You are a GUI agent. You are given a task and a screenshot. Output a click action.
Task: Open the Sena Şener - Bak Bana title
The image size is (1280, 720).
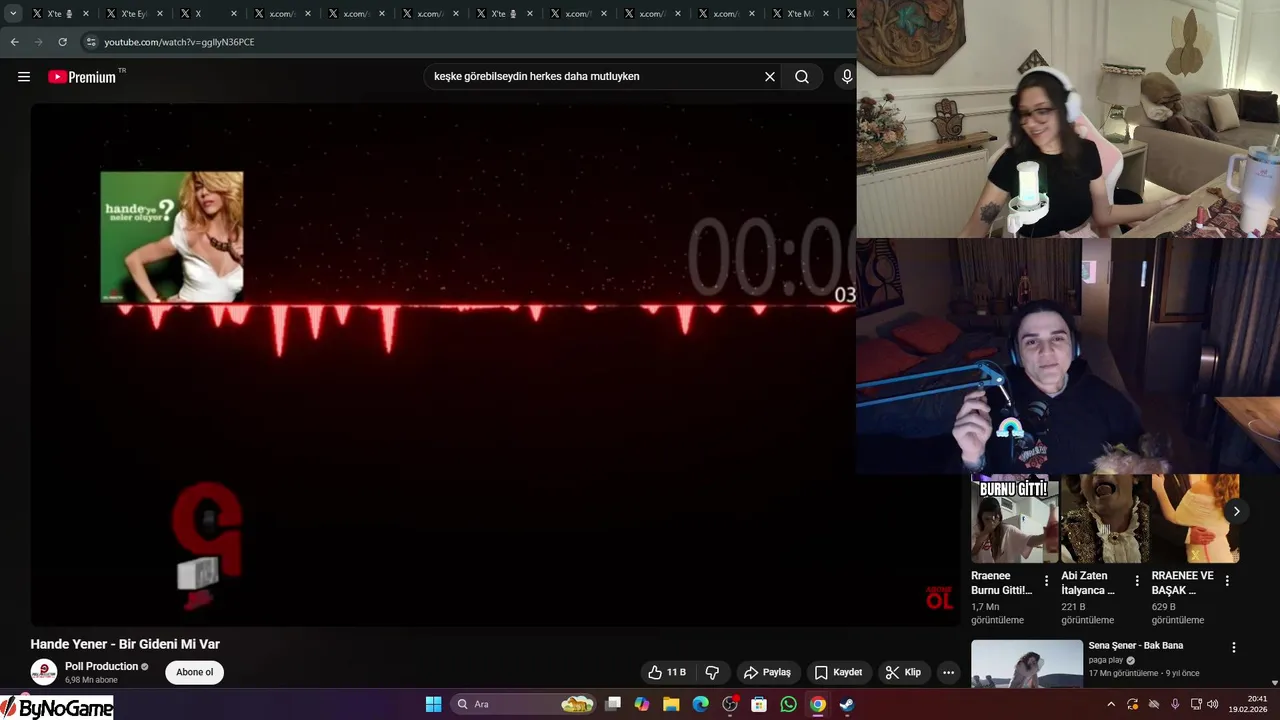coord(1136,646)
